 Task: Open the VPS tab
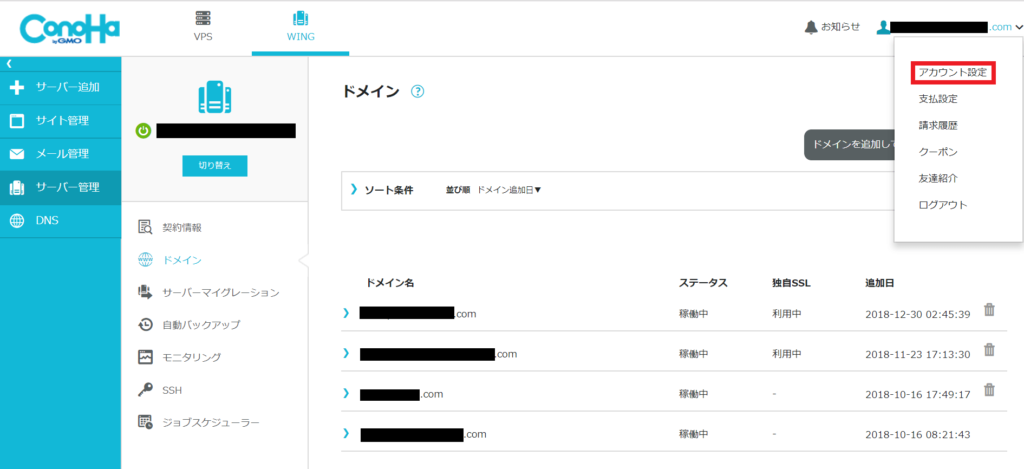click(203, 27)
